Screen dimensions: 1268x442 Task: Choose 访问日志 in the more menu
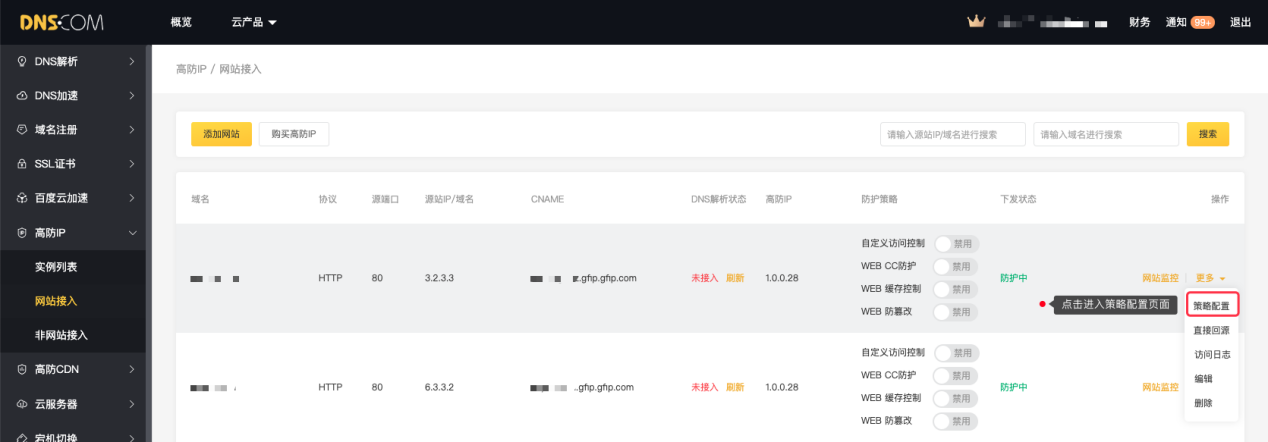(x=1211, y=354)
